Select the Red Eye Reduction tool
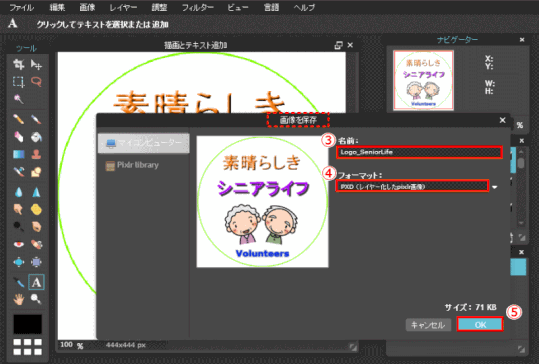Screen dimensions: 539x364 pos(19,244)
